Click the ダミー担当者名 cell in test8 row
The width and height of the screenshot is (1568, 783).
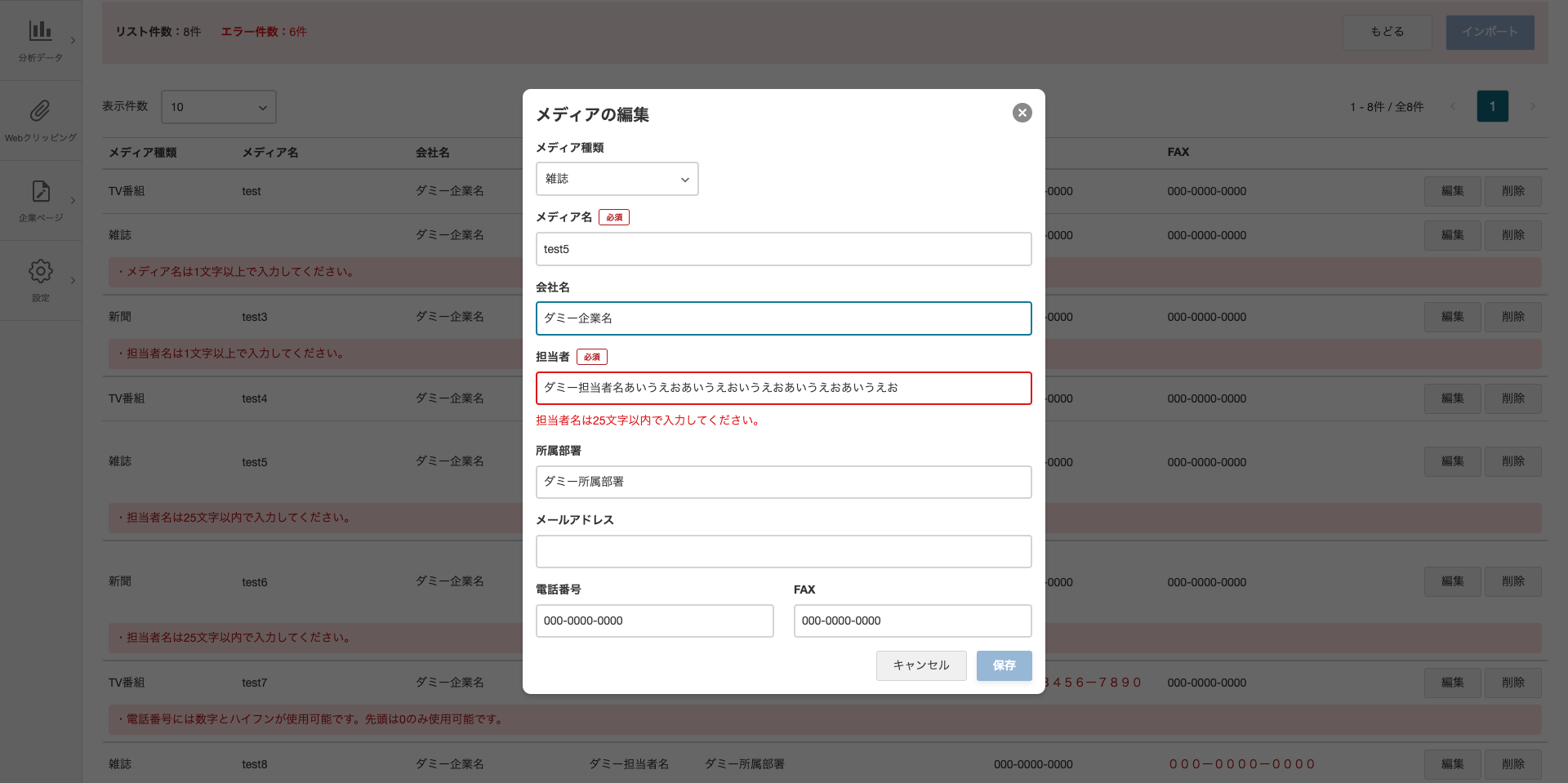629,764
